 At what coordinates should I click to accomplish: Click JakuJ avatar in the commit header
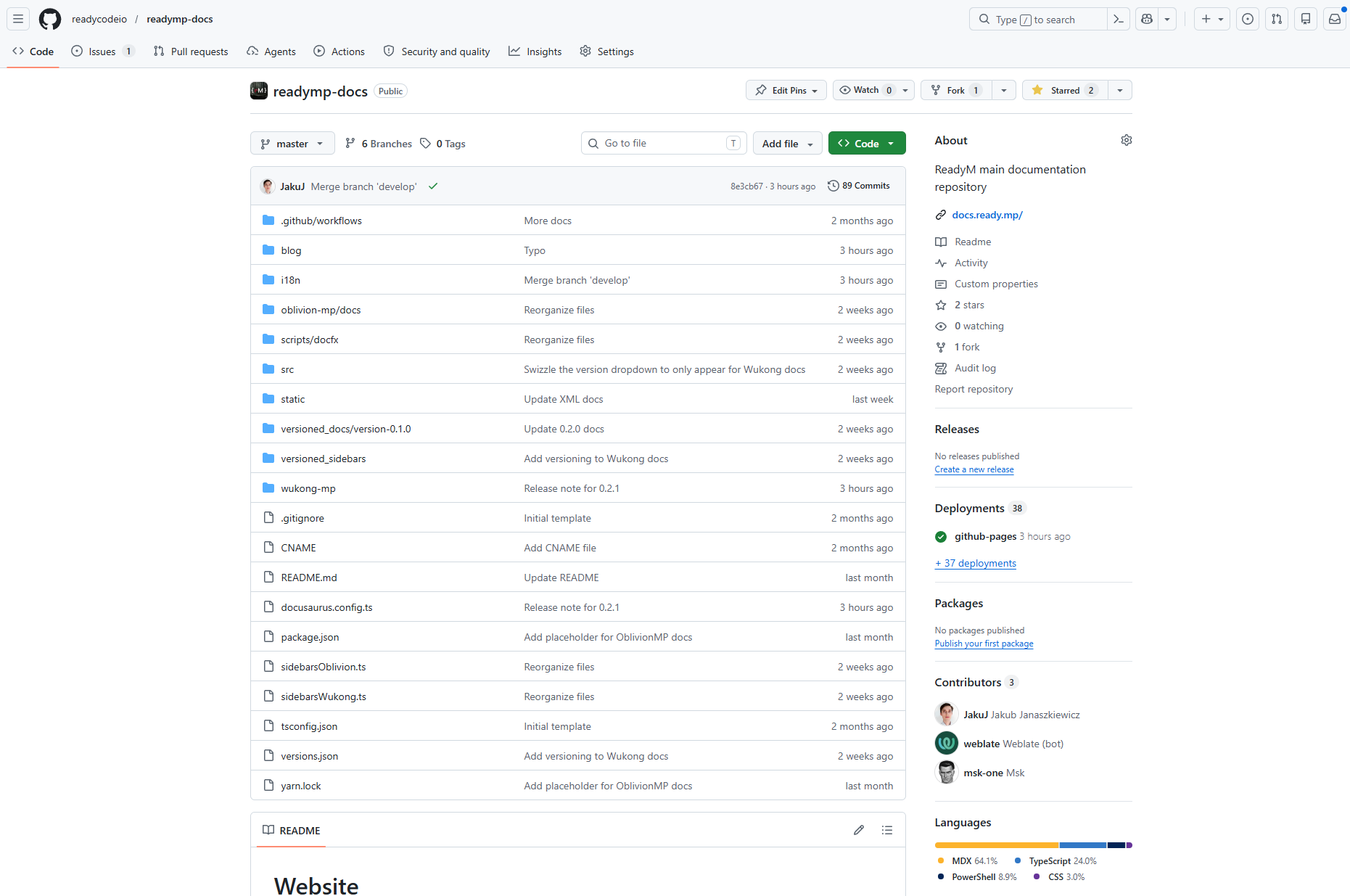(x=268, y=186)
